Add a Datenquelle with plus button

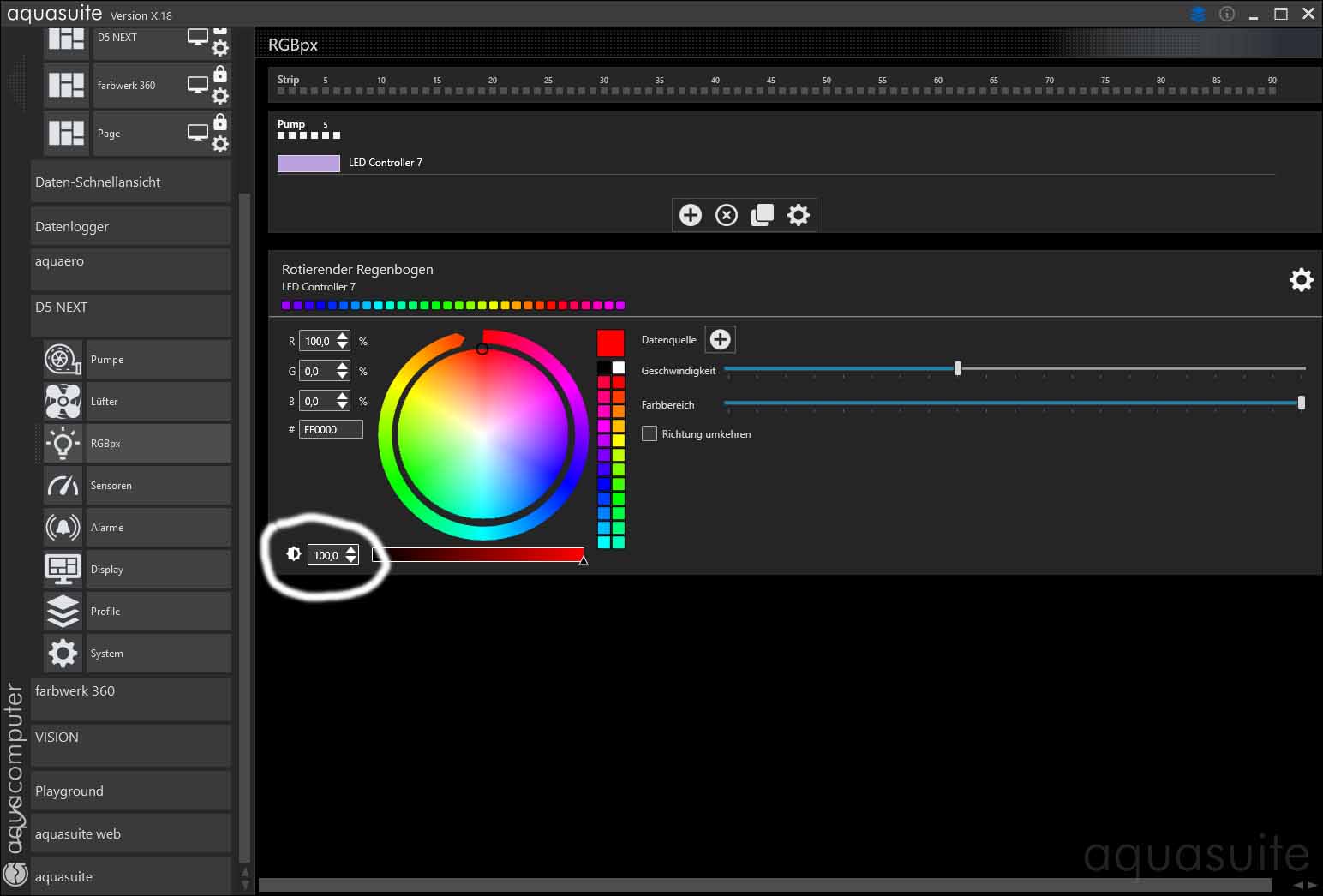tap(721, 340)
